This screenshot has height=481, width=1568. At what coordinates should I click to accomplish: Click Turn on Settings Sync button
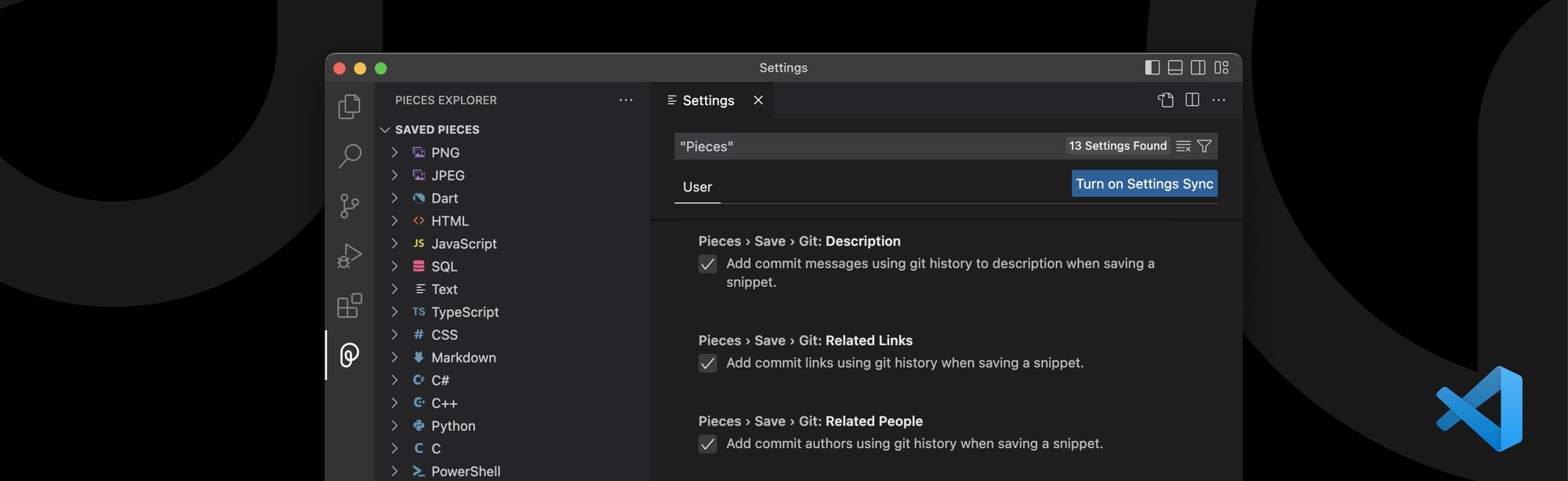[x=1144, y=184]
